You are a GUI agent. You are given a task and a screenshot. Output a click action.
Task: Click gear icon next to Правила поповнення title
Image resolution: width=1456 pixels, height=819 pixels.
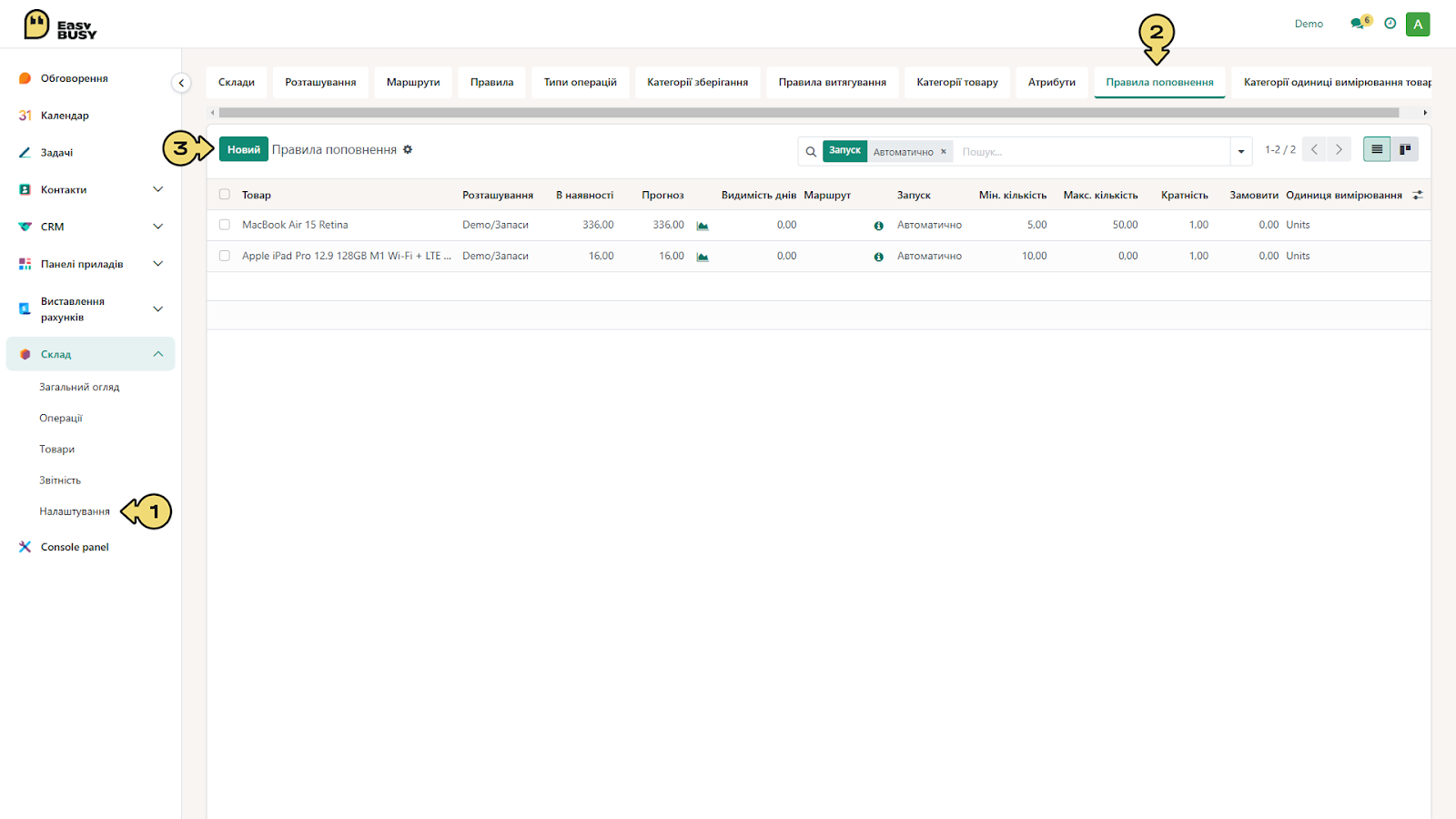pos(408,149)
